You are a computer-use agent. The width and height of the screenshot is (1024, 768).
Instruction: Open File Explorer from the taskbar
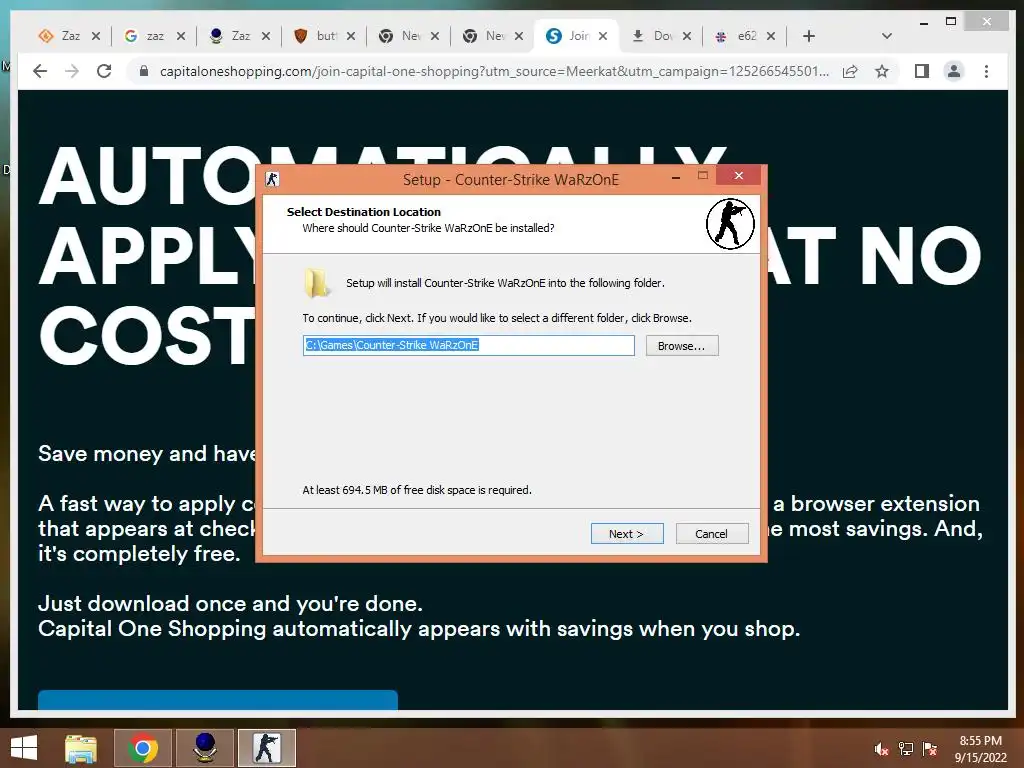[81, 748]
